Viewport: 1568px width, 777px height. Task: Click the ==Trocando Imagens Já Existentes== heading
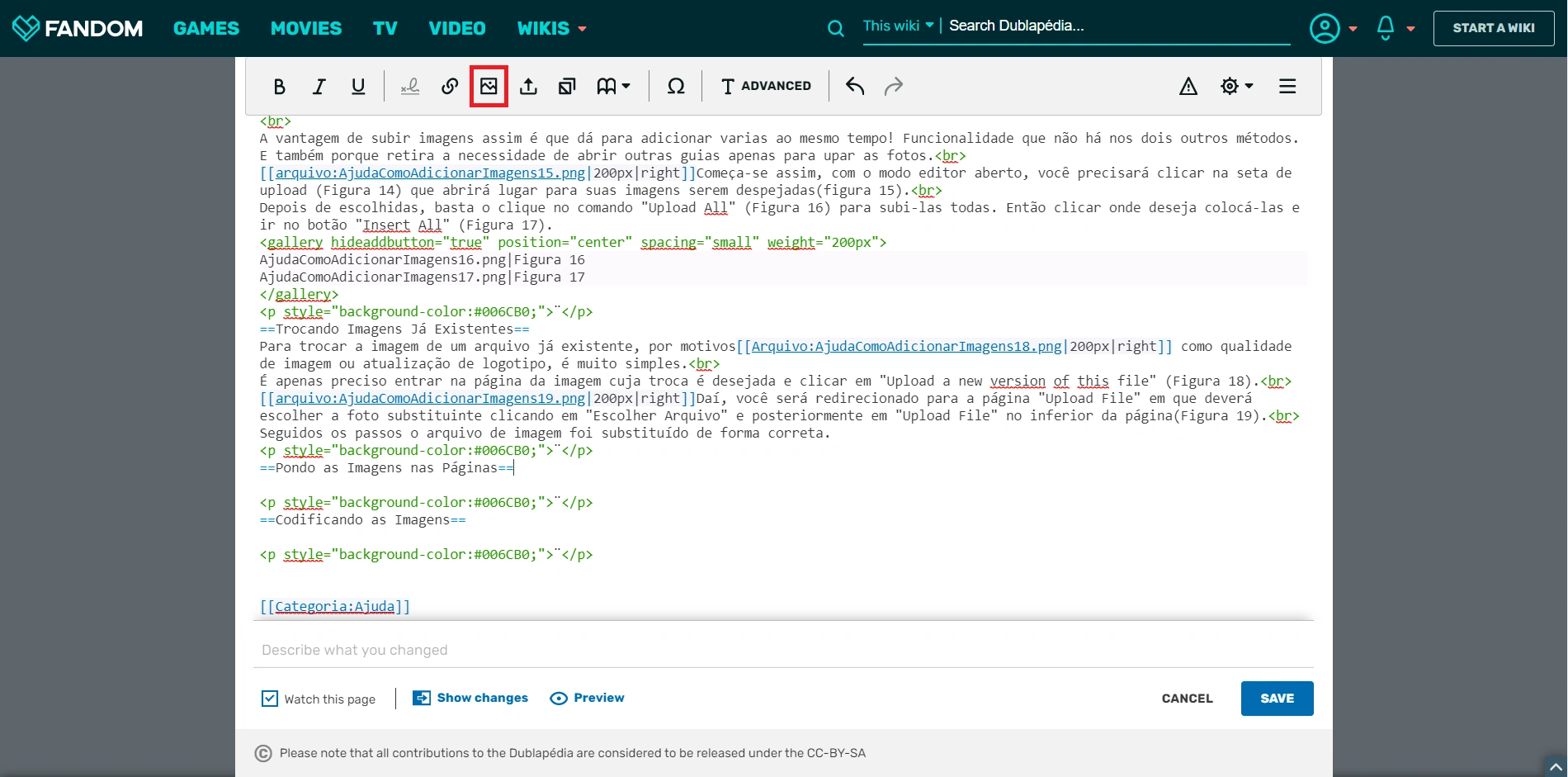pyautogui.click(x=394, y=329)
